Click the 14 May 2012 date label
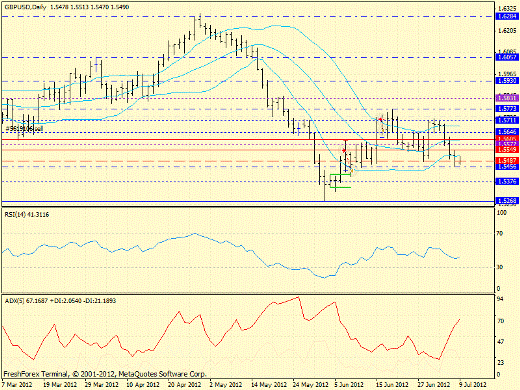 pyautogui.click(x=268, y=384)
